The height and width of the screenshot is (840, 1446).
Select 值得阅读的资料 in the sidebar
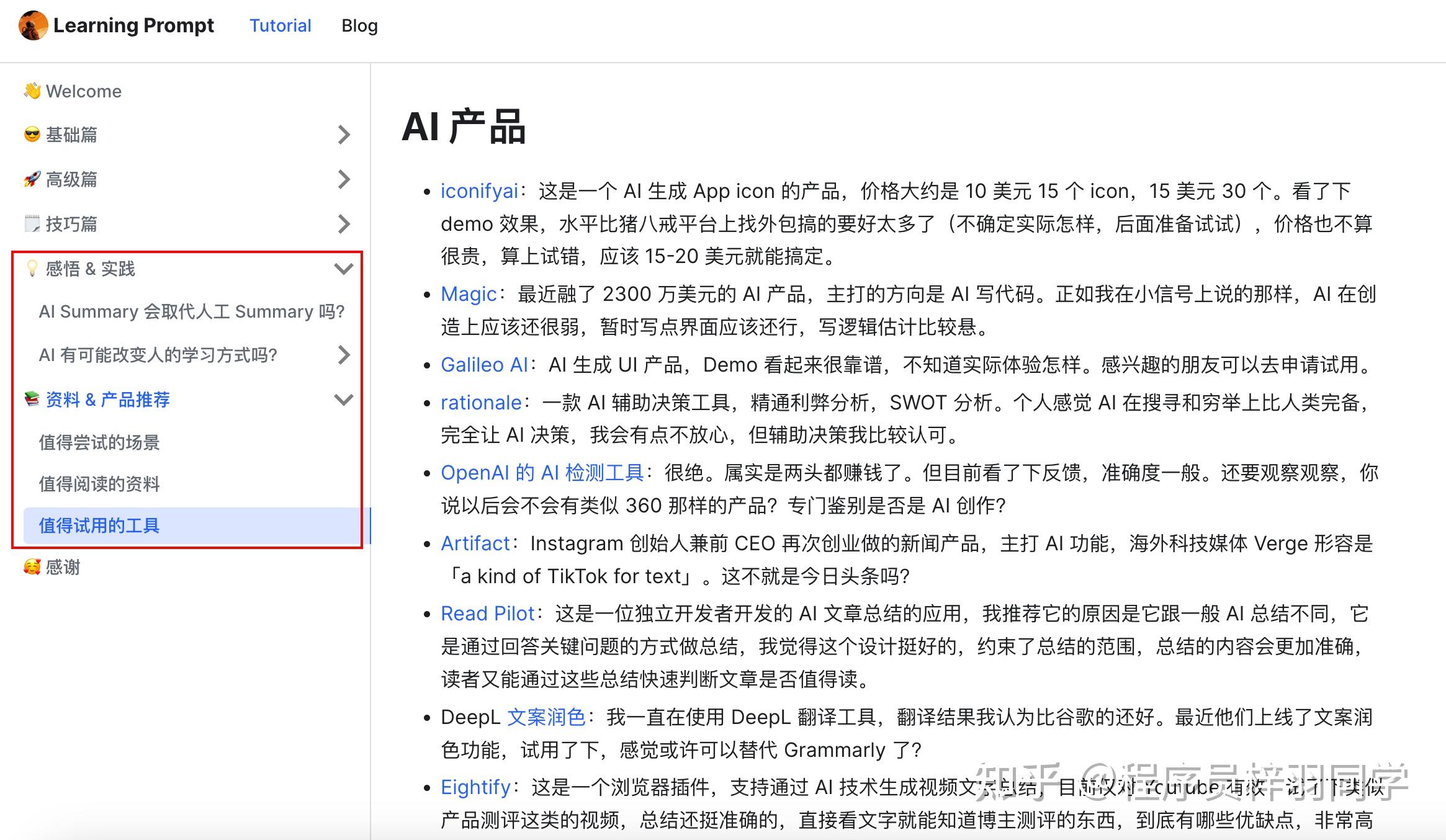(101, 483)
